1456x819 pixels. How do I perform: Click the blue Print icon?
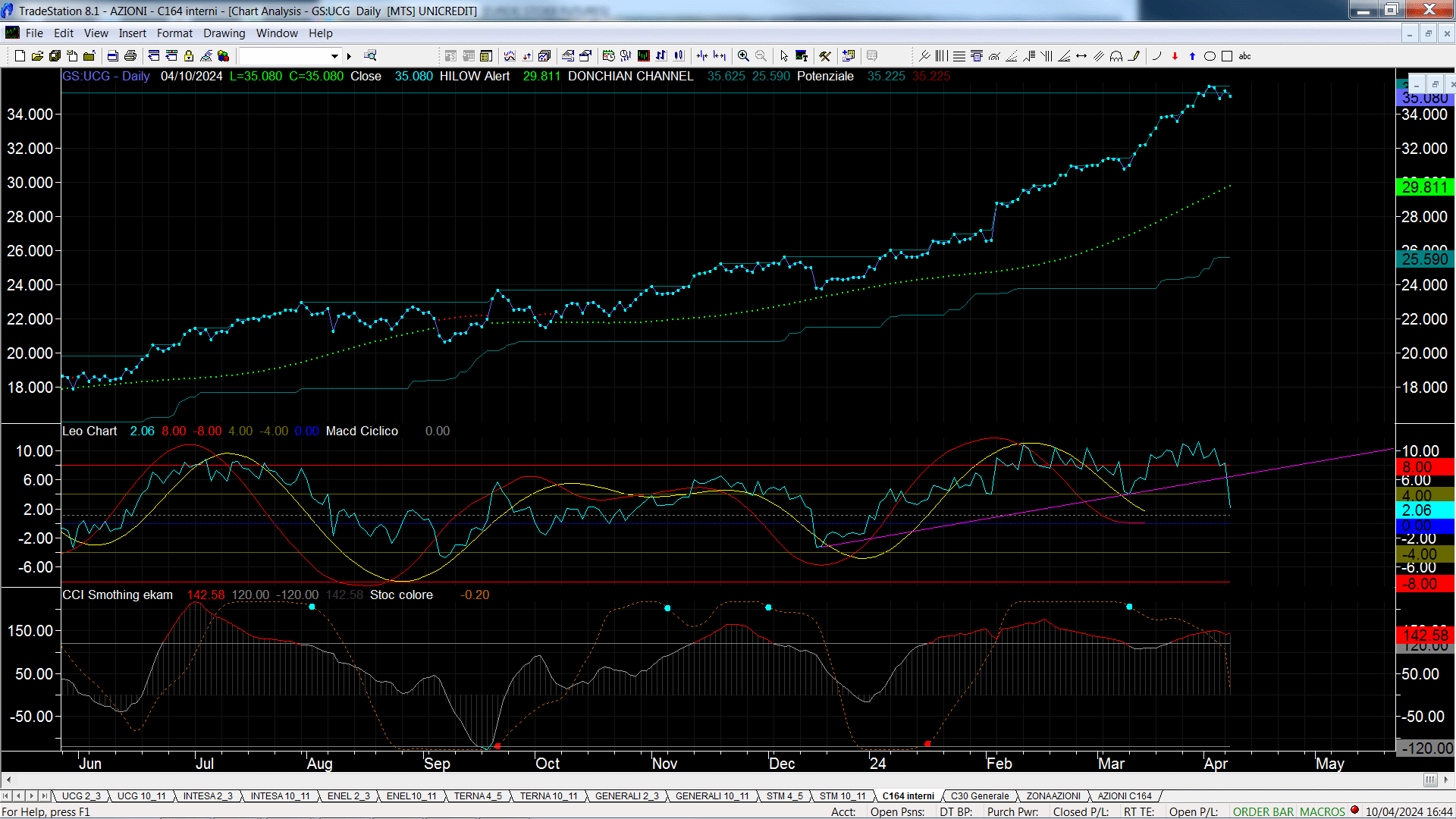[x=112, y=55]
